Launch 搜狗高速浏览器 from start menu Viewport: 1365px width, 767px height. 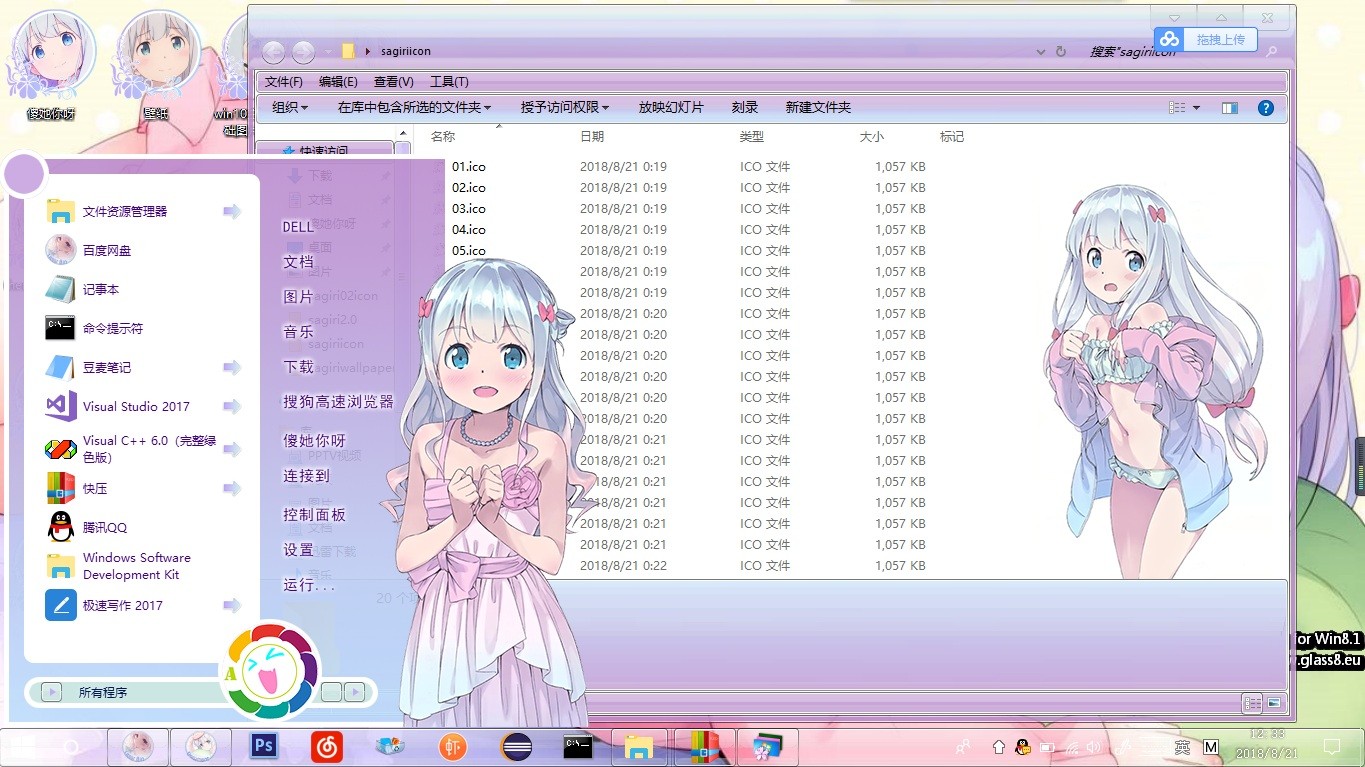(x=338, y=402)
